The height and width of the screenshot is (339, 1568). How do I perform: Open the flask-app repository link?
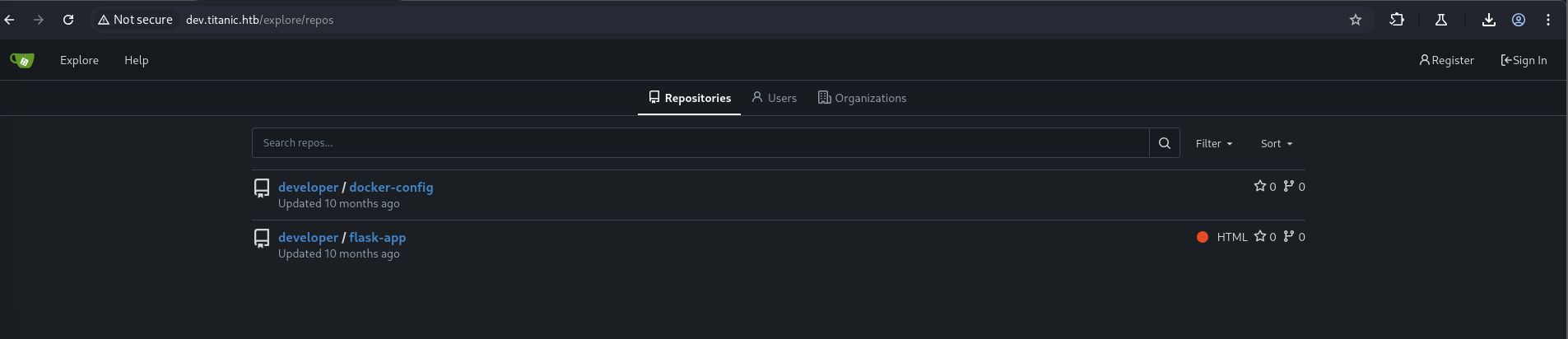(377, 237)
